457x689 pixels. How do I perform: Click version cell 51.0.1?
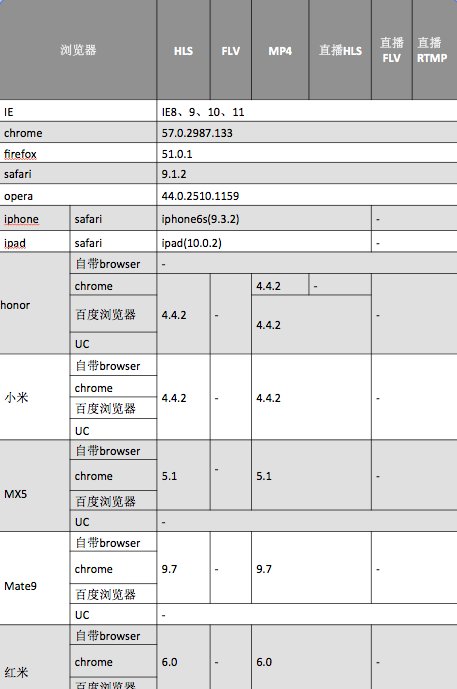[307, 154]
